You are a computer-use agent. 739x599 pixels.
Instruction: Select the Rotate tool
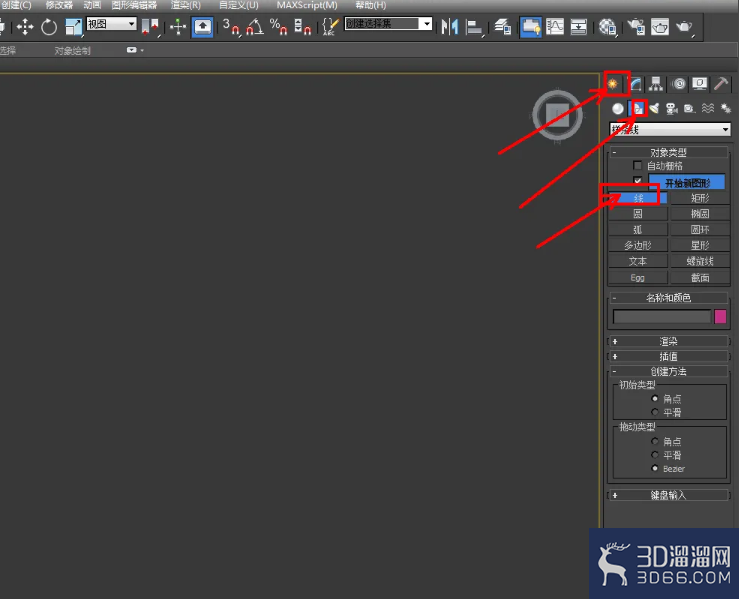49,27
